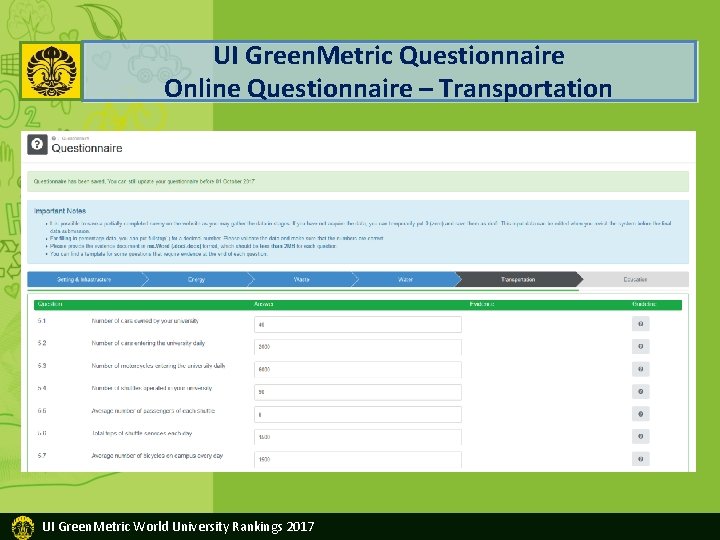Select the Water step tab
The height and width of the screenshot is (540, 720).
(405, 279)
